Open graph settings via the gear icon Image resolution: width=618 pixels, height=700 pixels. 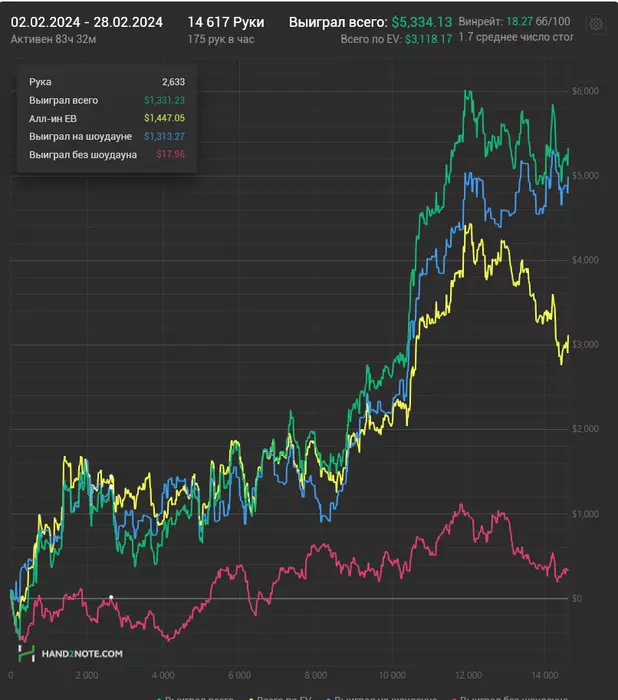596,24
